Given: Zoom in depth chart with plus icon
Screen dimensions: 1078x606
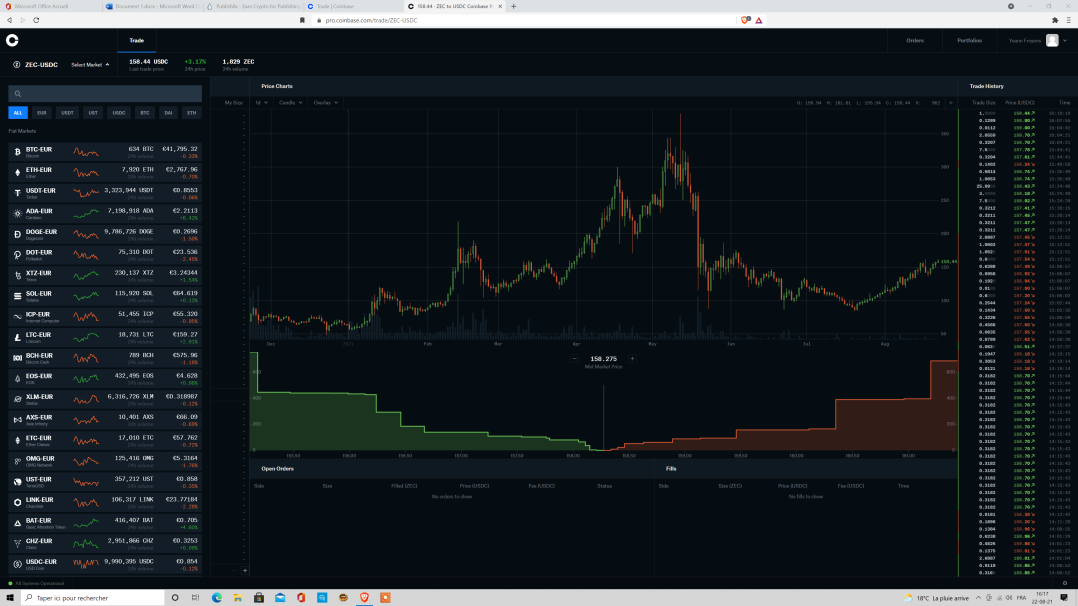Looking at the screenshot, I should pos(632,358).
